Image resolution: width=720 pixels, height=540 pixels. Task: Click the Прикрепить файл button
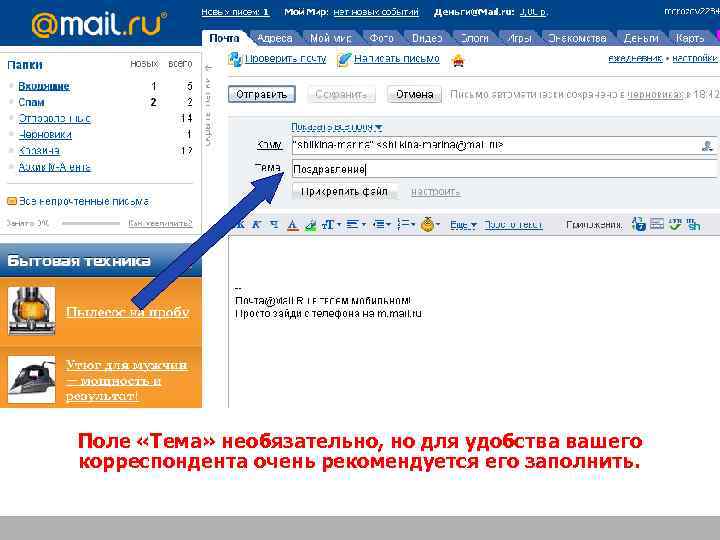coord(344,191)
